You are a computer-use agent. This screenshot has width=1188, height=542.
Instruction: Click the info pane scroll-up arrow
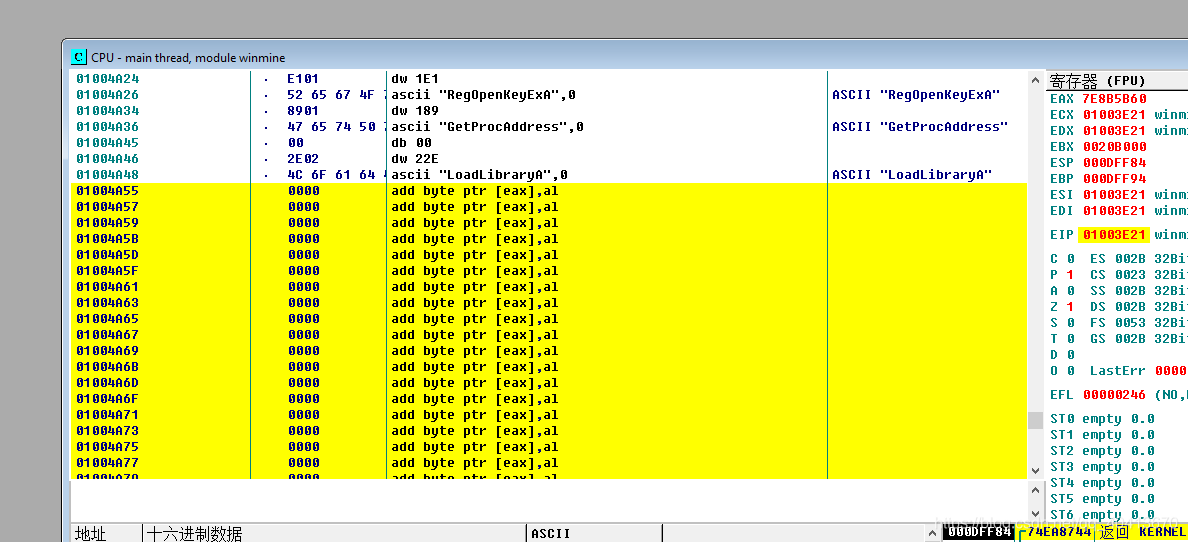[1036, 492]
